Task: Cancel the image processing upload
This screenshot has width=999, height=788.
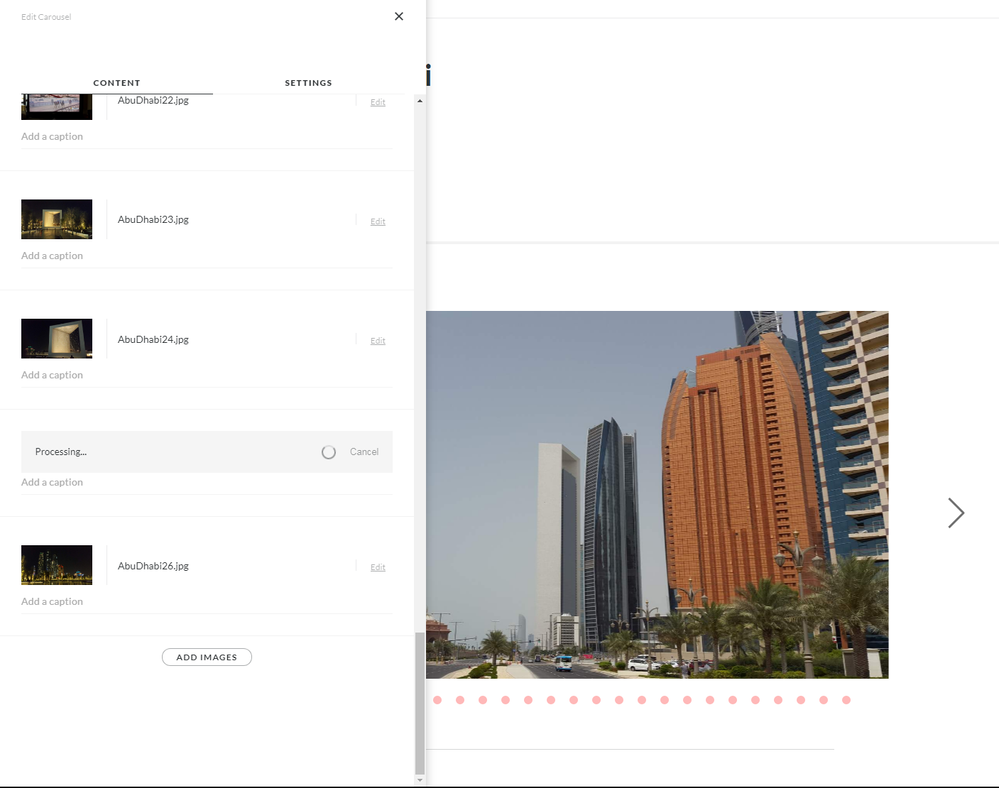Action: [x=364, y=452]
